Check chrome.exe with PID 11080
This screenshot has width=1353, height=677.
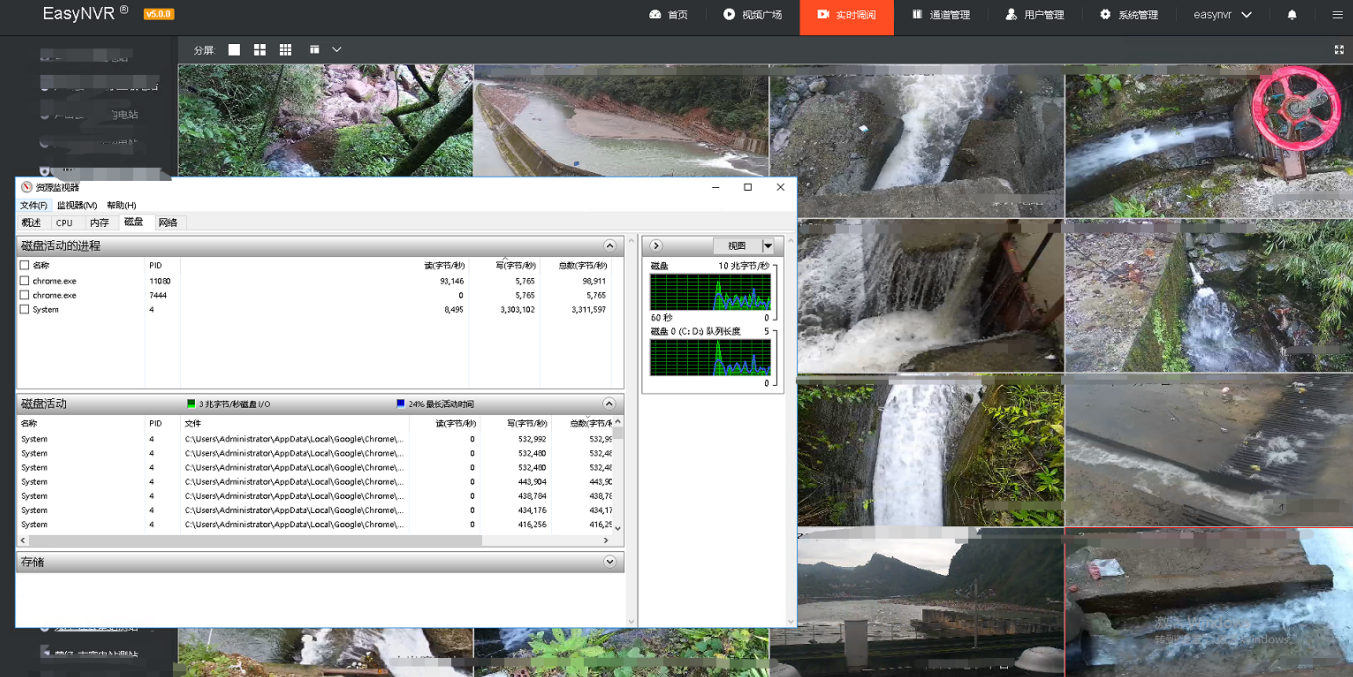[x=25, y=281]
